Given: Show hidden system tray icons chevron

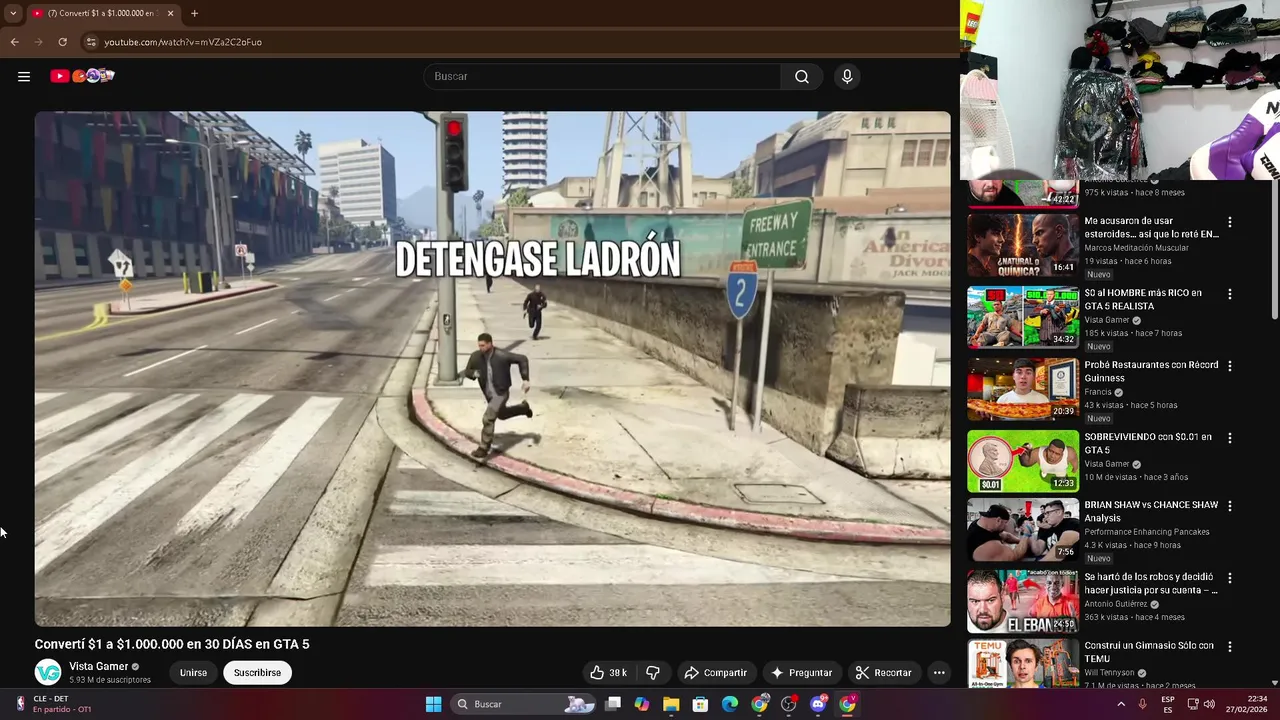Looking at the screenshot, I should pos(1121,704).
